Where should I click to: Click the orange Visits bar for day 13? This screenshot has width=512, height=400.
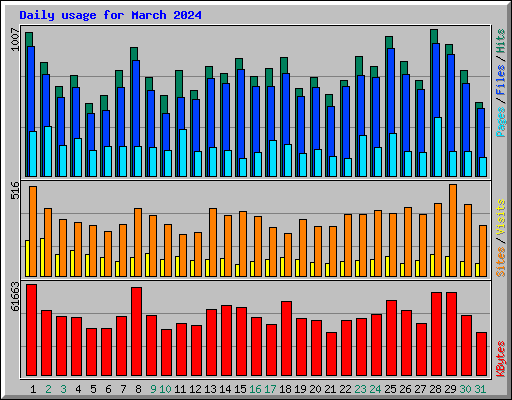click(x=213, y=242)
